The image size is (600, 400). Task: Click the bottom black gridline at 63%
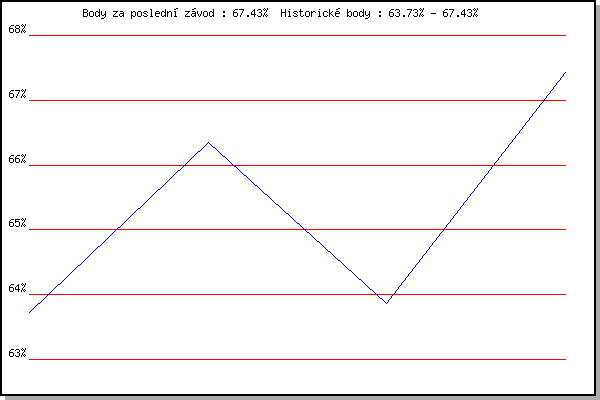[300, 359]
